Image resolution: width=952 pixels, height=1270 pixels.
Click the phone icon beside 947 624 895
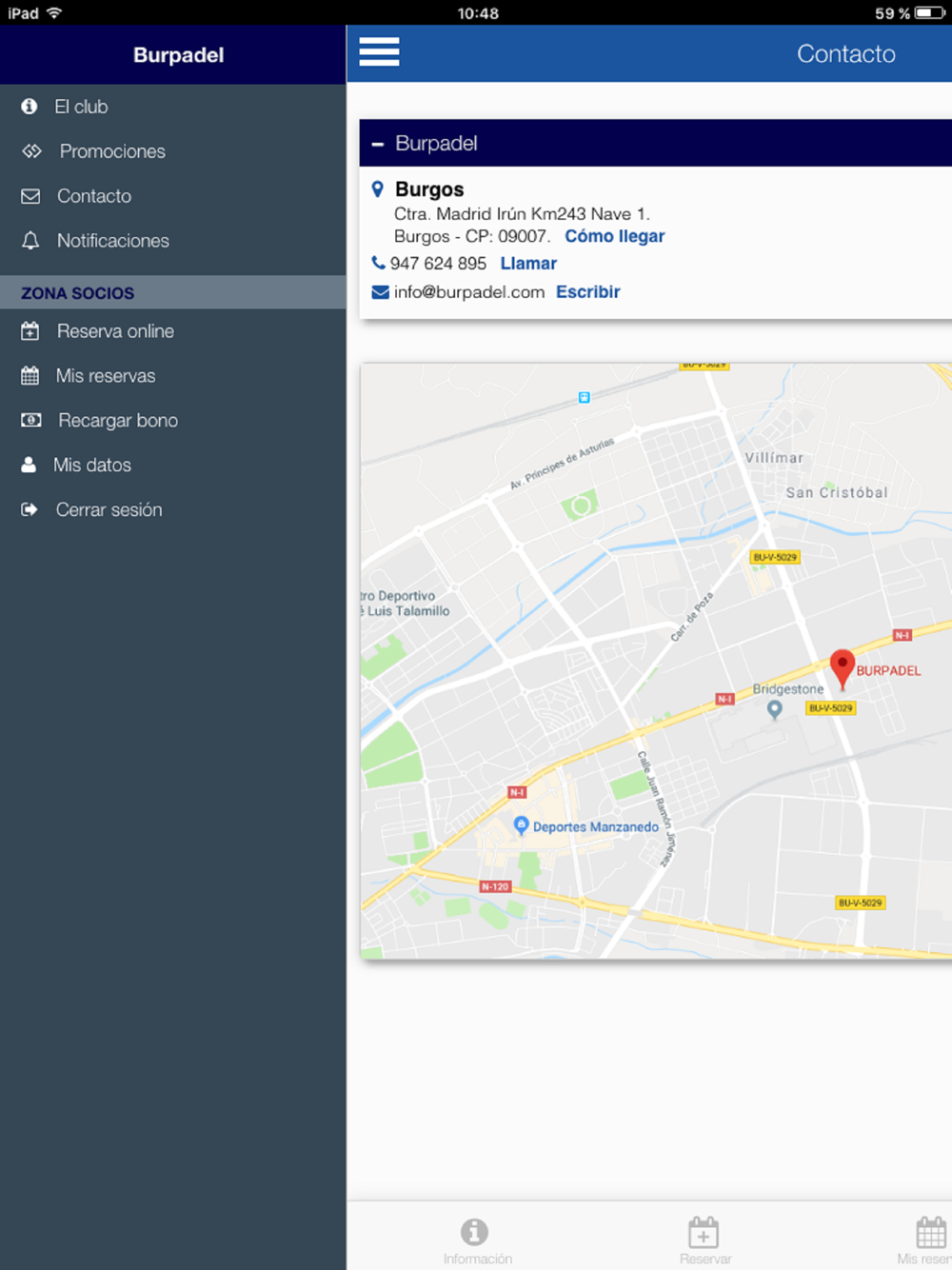pos(379,263)
